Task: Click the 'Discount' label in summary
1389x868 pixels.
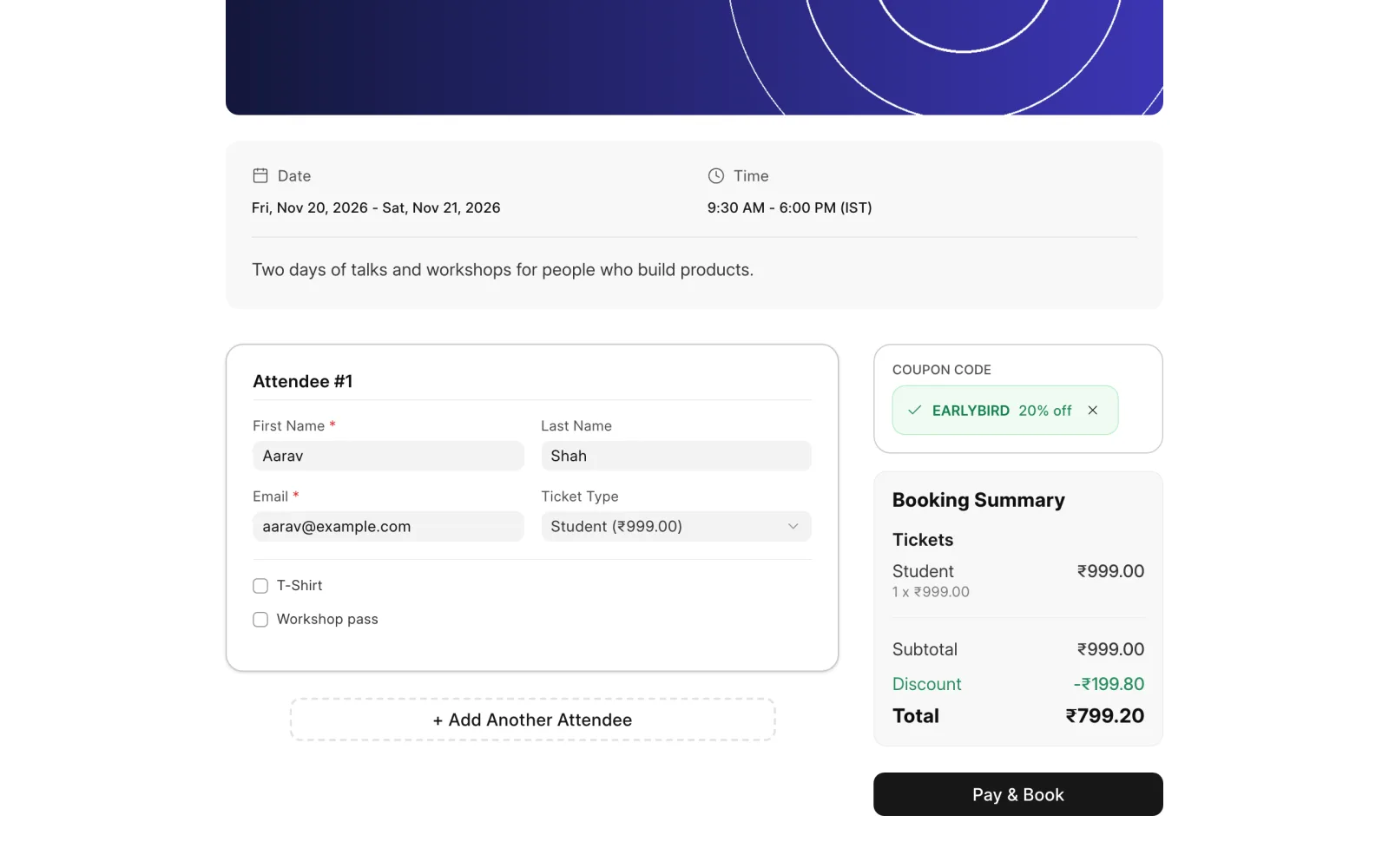Action: pos(926,684)
